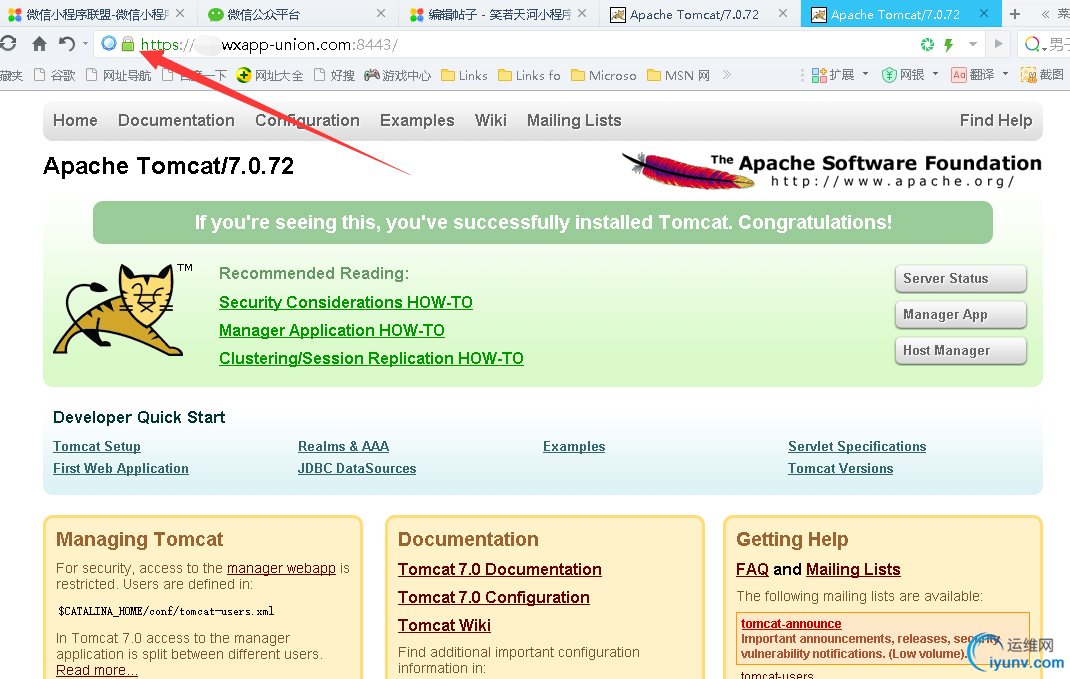The height and width of the screenshot is (679, 1070).
Task: Open the 网址大全 bookmark
Action: (270, 75)
